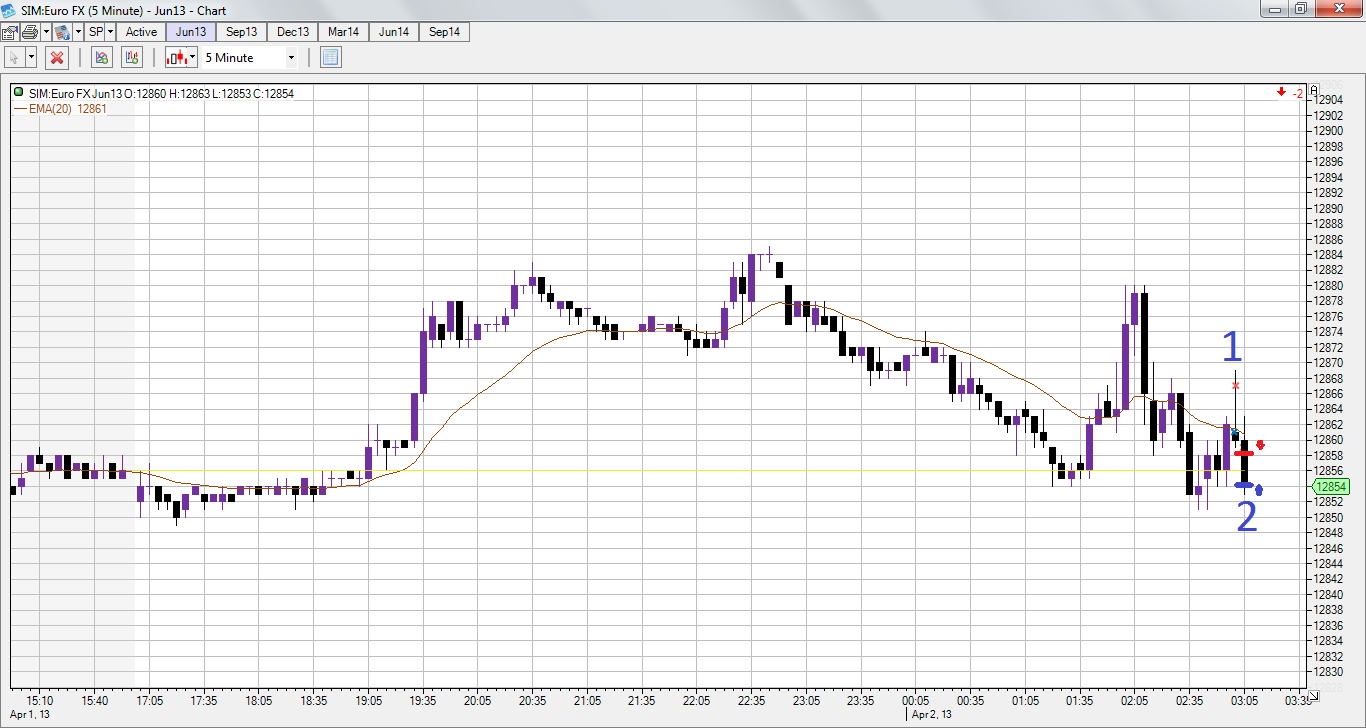Switch to the Dec13 contract tab
The image size is (1366, 728).
(x=293, y=32)
